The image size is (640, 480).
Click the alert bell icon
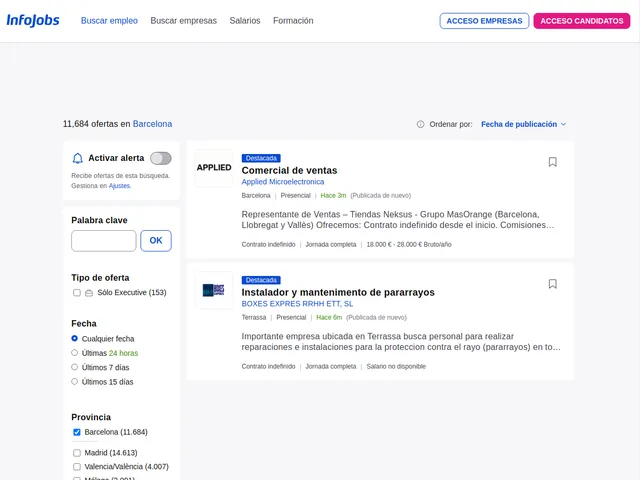tap(78, 158)
